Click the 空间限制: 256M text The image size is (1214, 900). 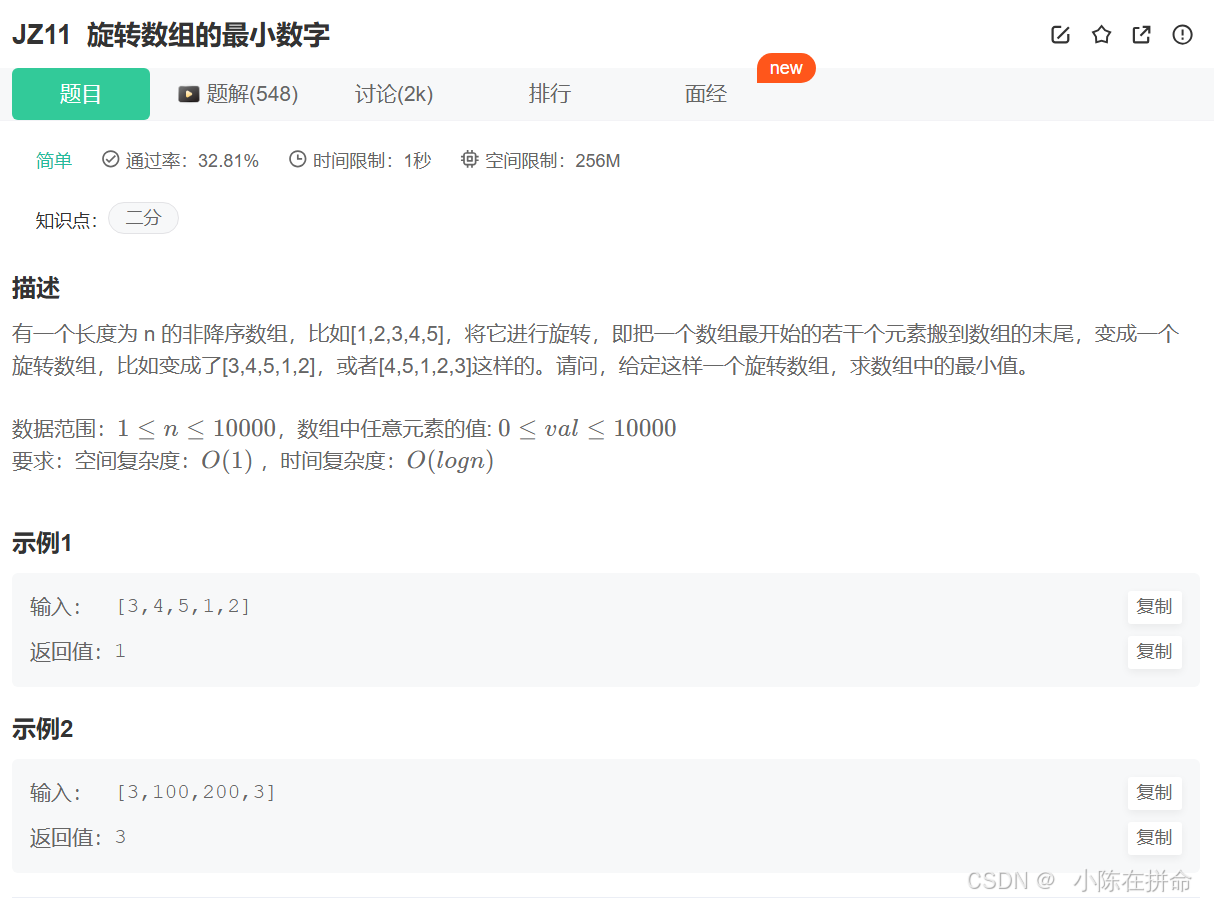coord(553,161)
